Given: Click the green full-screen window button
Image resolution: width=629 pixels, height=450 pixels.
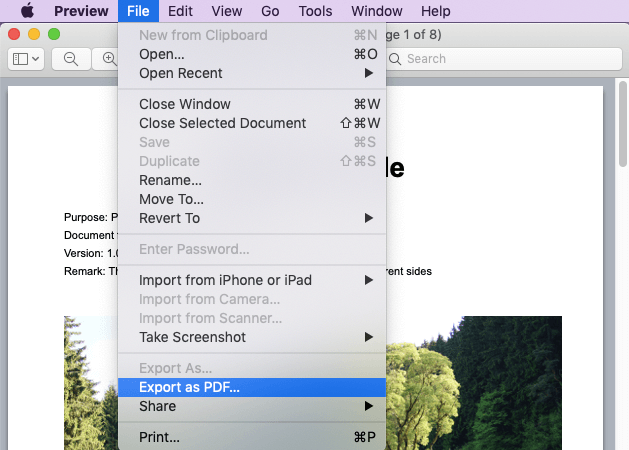Looking at the screenshot, I should pos(54,34).
